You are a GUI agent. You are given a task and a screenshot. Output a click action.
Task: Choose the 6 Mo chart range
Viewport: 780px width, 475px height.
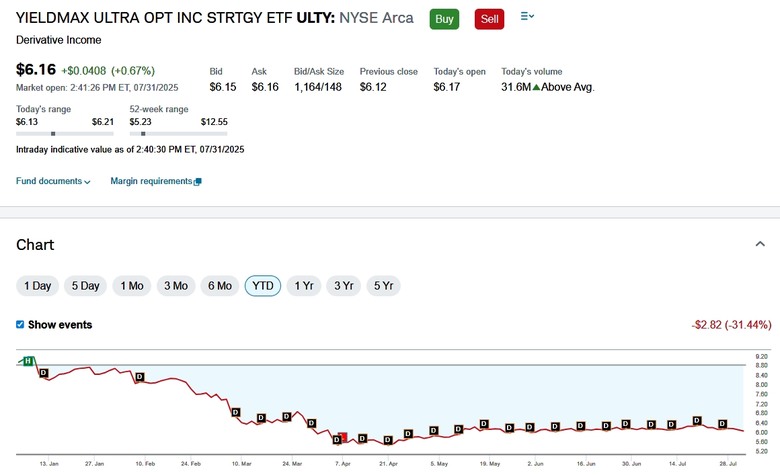tap(220, 286)
